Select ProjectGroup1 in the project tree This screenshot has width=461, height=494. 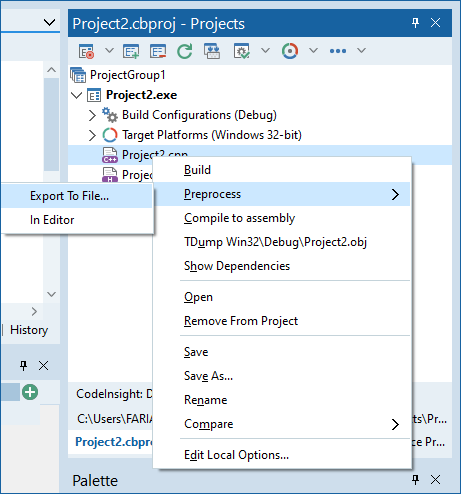click(x=128, y=75)
